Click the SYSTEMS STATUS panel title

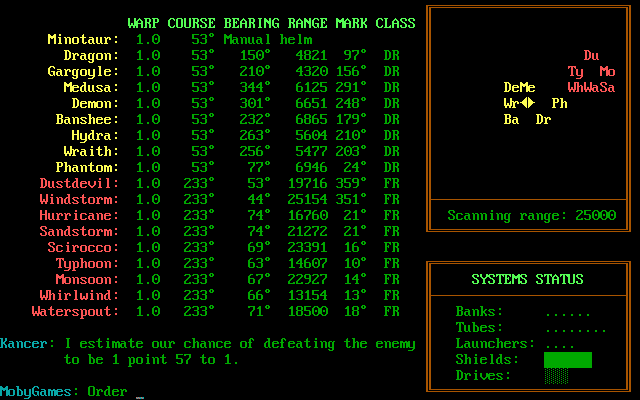pyautogui.click(x=527, y=280)
